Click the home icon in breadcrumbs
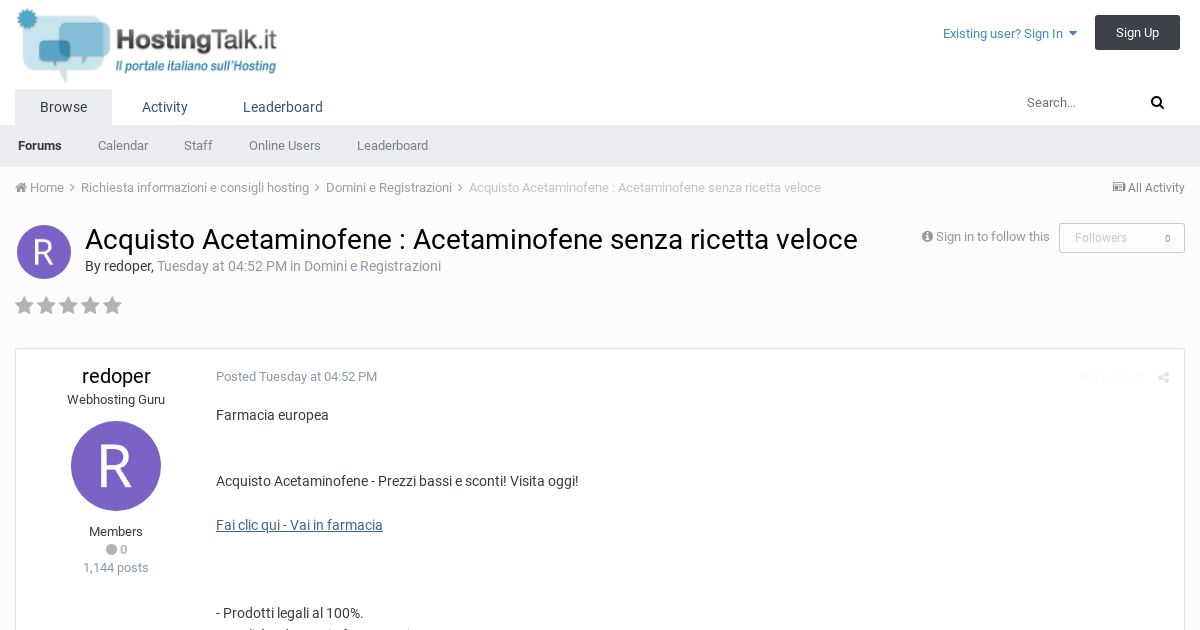The width and height of the screenshot is (1200, 630). click(21, 188)
